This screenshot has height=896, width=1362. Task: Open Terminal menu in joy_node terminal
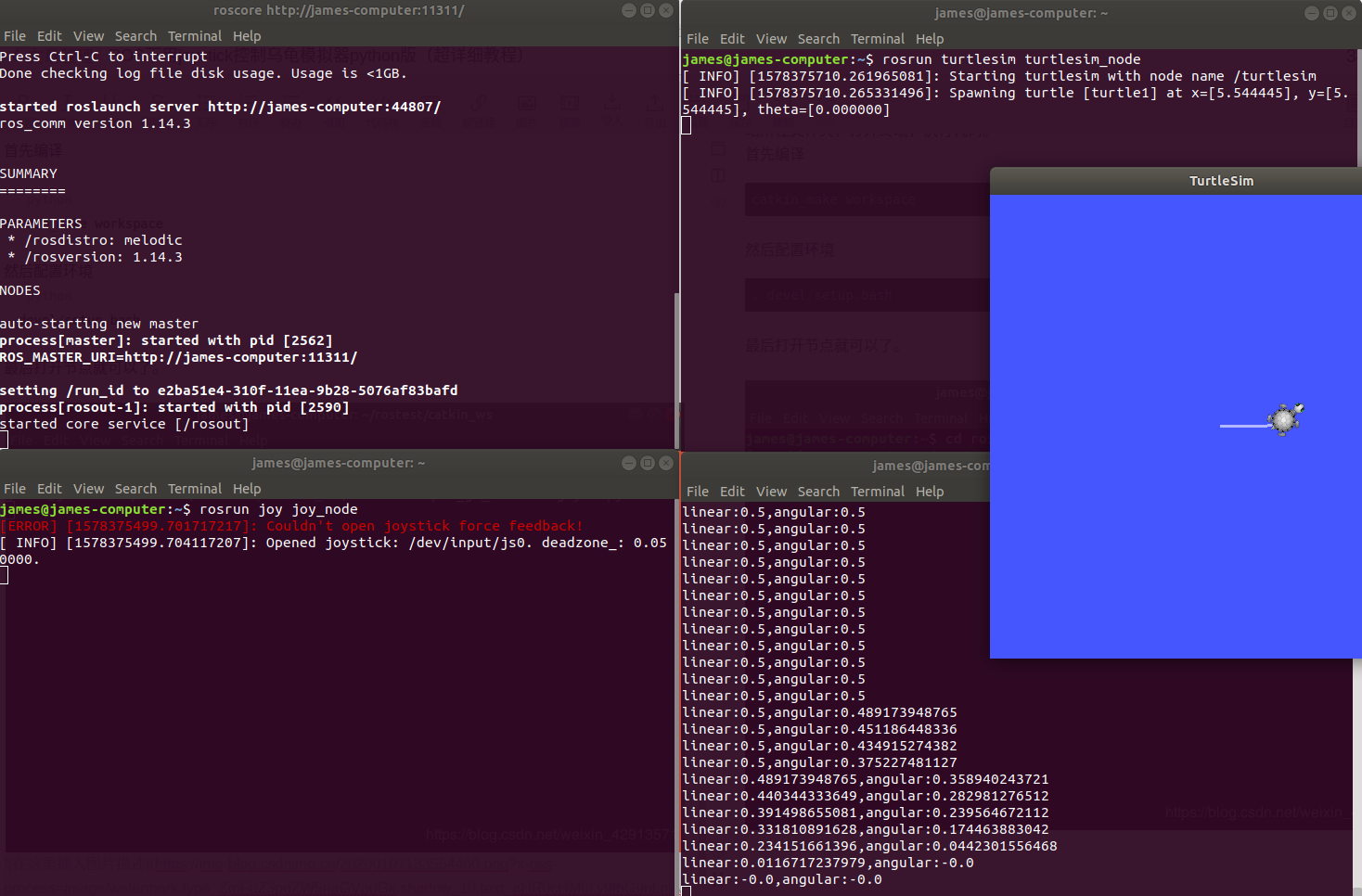point(195,489)
